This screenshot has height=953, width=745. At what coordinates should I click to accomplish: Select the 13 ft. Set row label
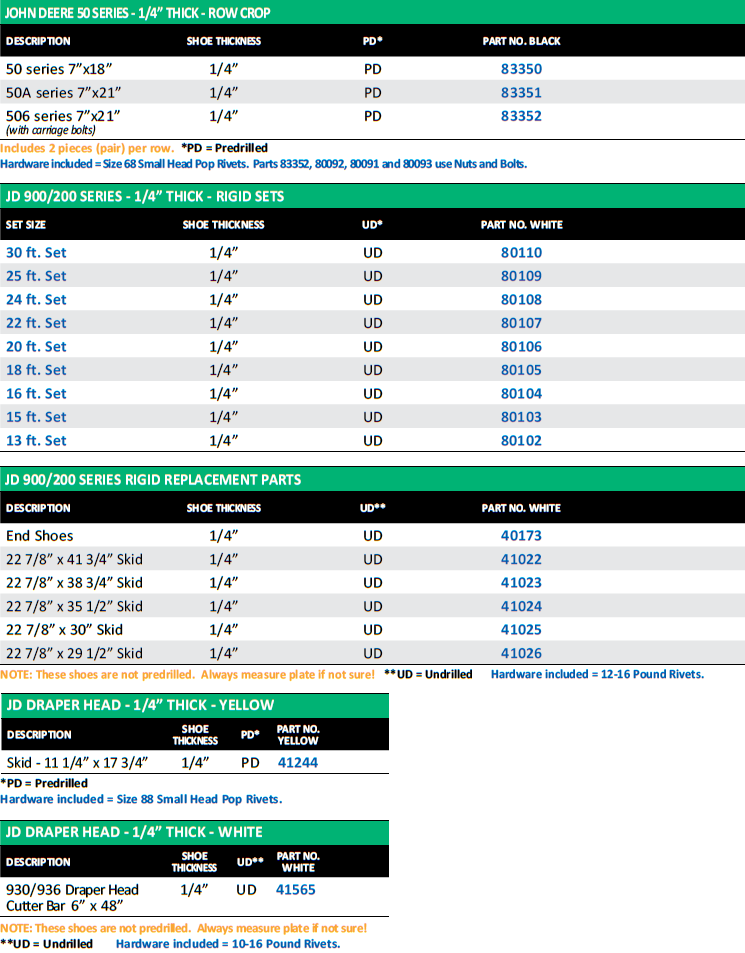pos(36,440)
